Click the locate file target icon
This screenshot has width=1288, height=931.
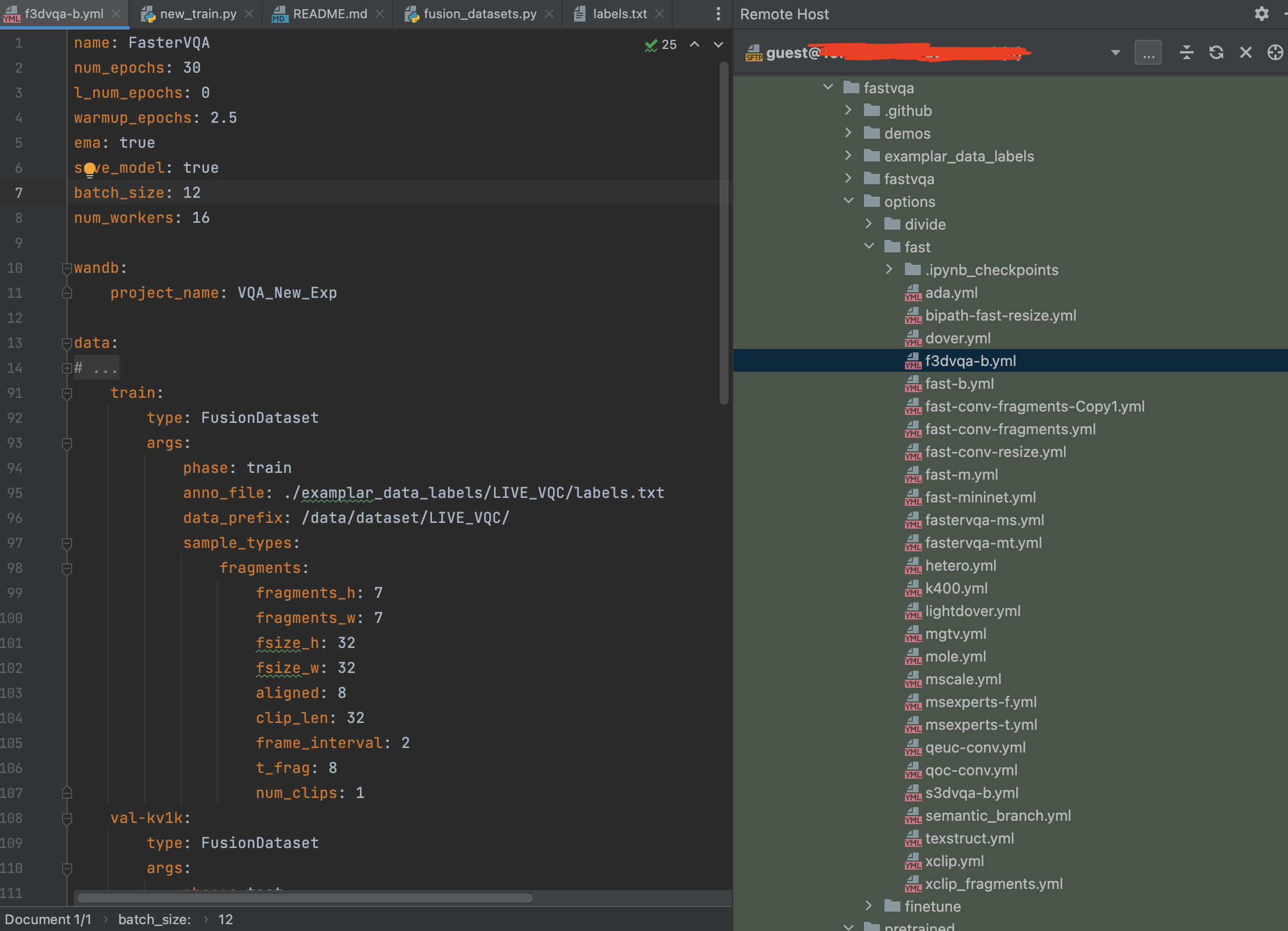pos(1275,53)
